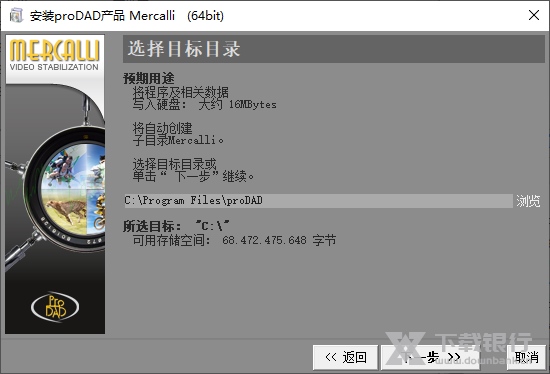Click the 选择目标目录或 instruction text

[x=175, y=164]
